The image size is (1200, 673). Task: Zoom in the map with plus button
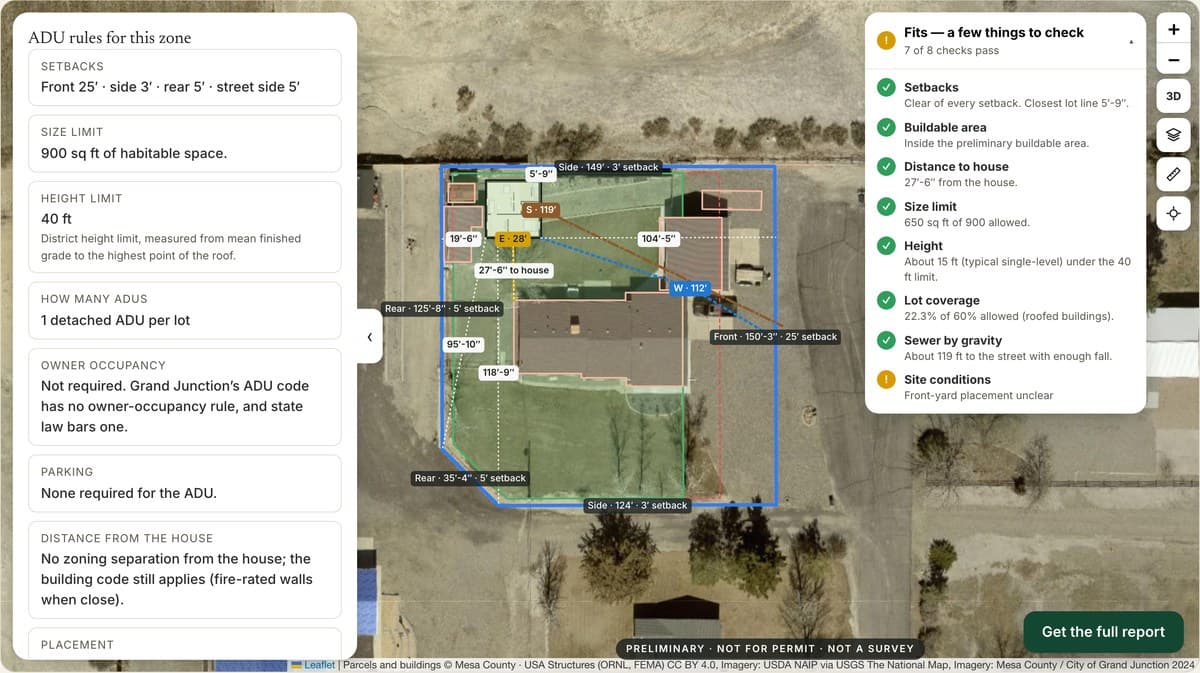point(1174,29)
